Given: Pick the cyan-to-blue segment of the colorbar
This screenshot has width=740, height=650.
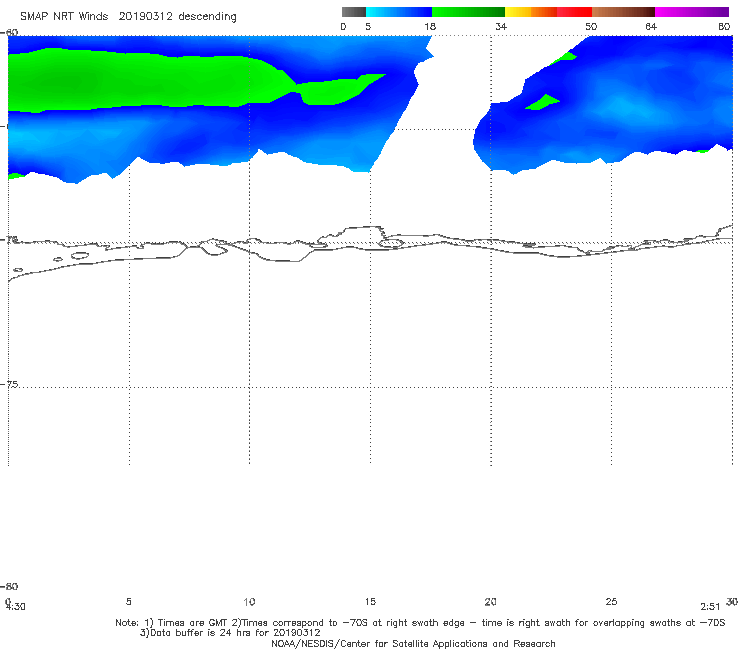Looking at the screenshot, I should tap(399, 12).
